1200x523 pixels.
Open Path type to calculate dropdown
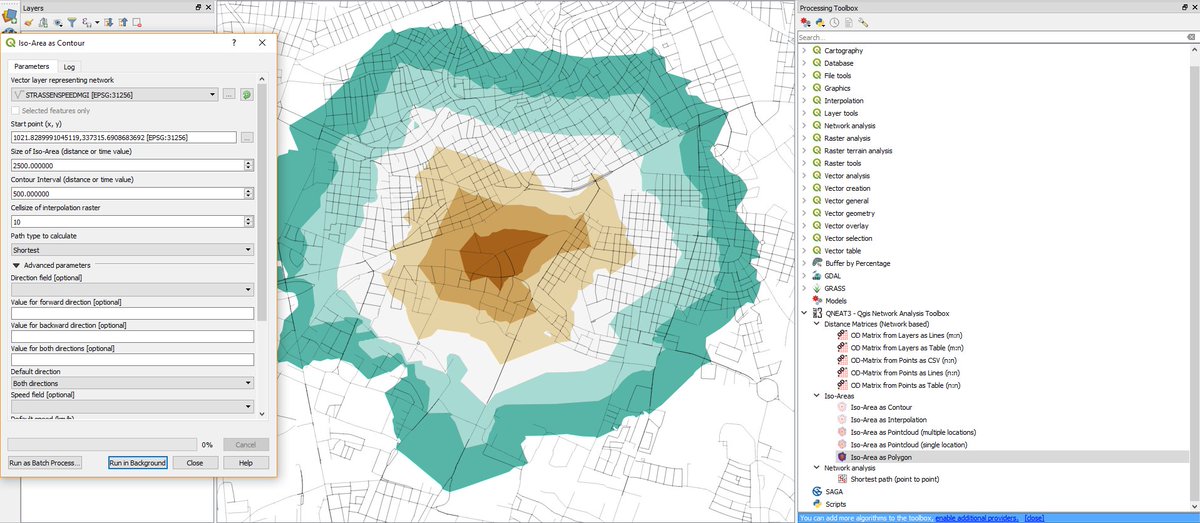pyautogui.click(x=130, y=250)
